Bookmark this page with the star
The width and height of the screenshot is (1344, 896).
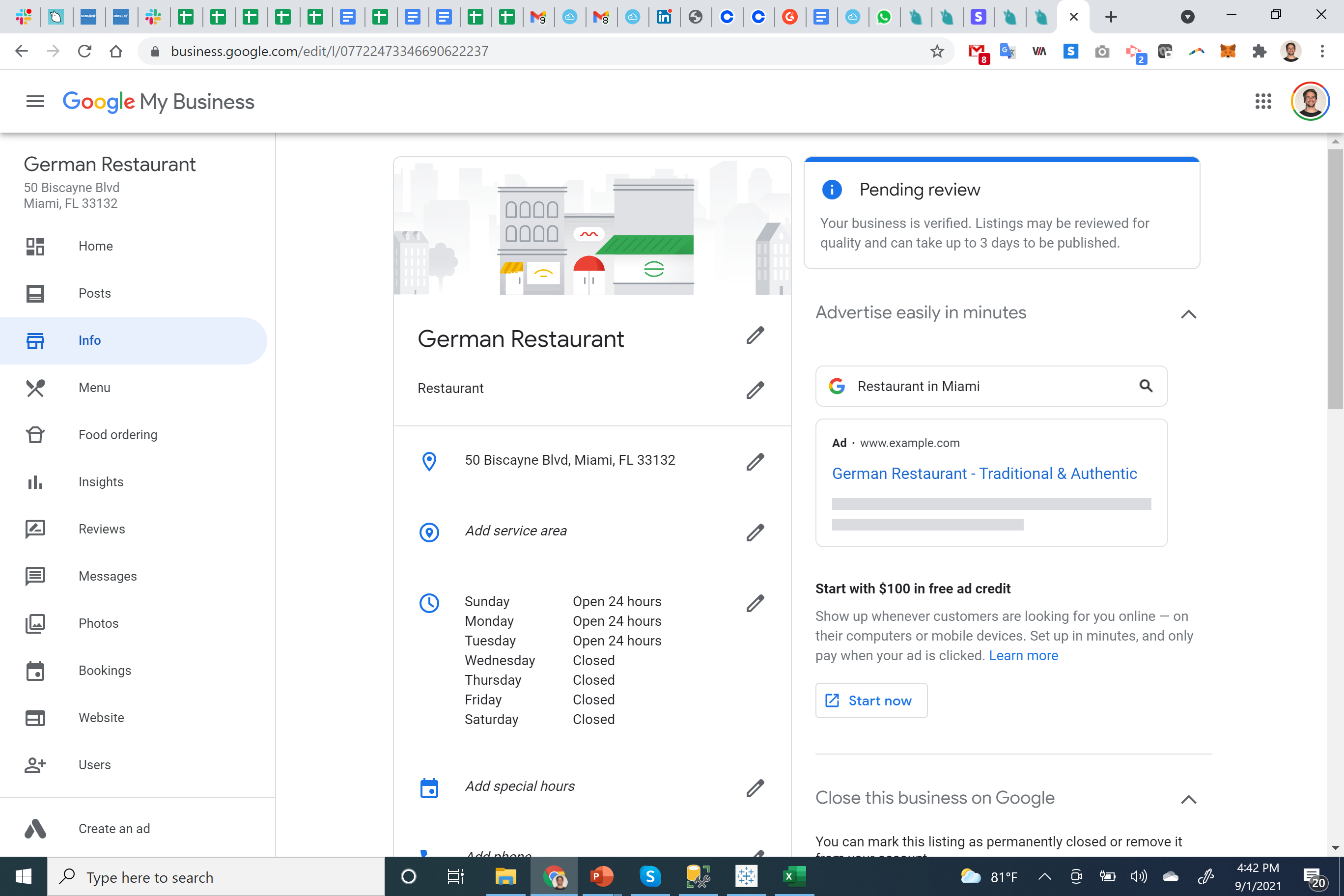(937, 52)
